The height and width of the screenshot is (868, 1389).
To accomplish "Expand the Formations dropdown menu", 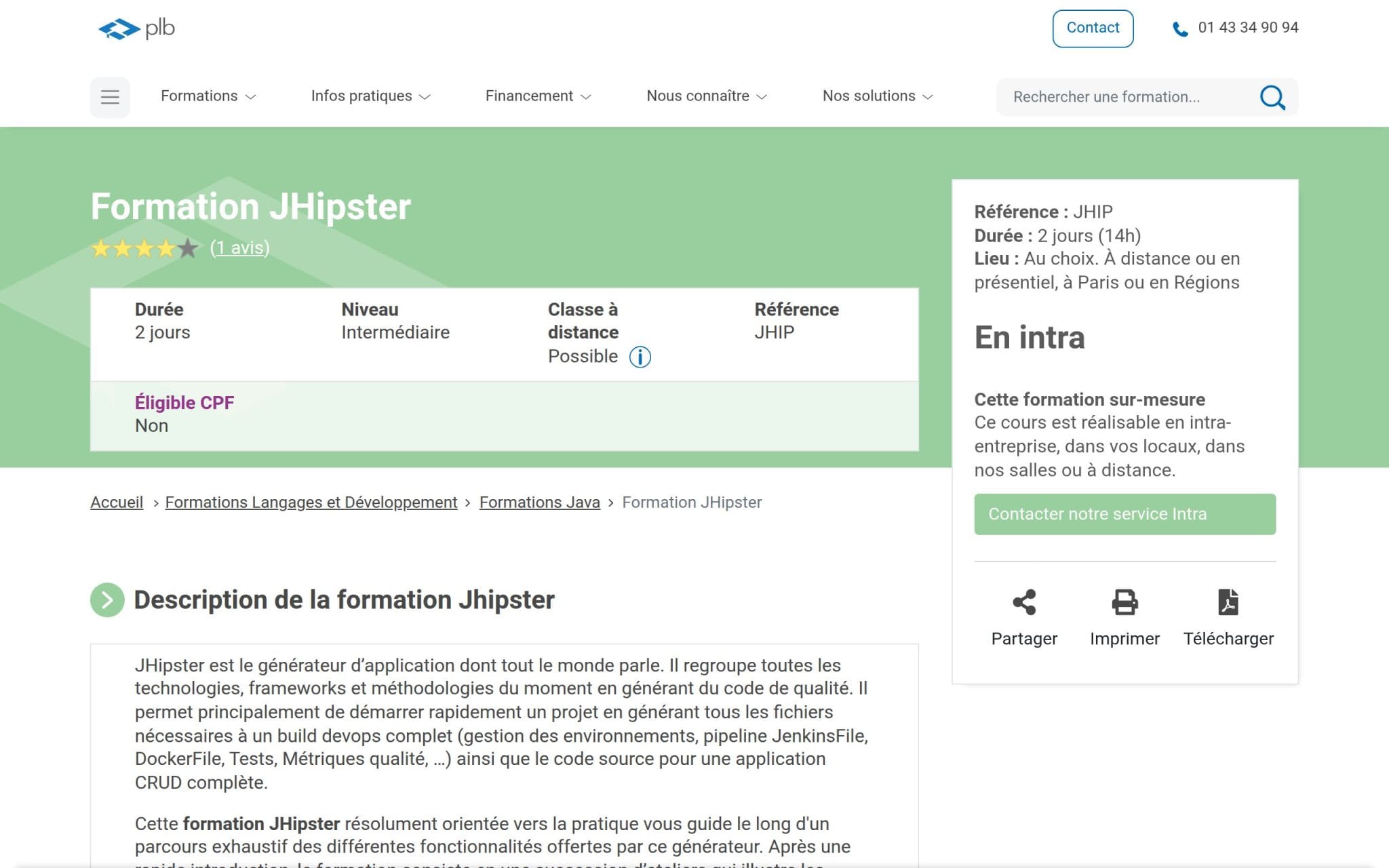I will coord(208,96).
